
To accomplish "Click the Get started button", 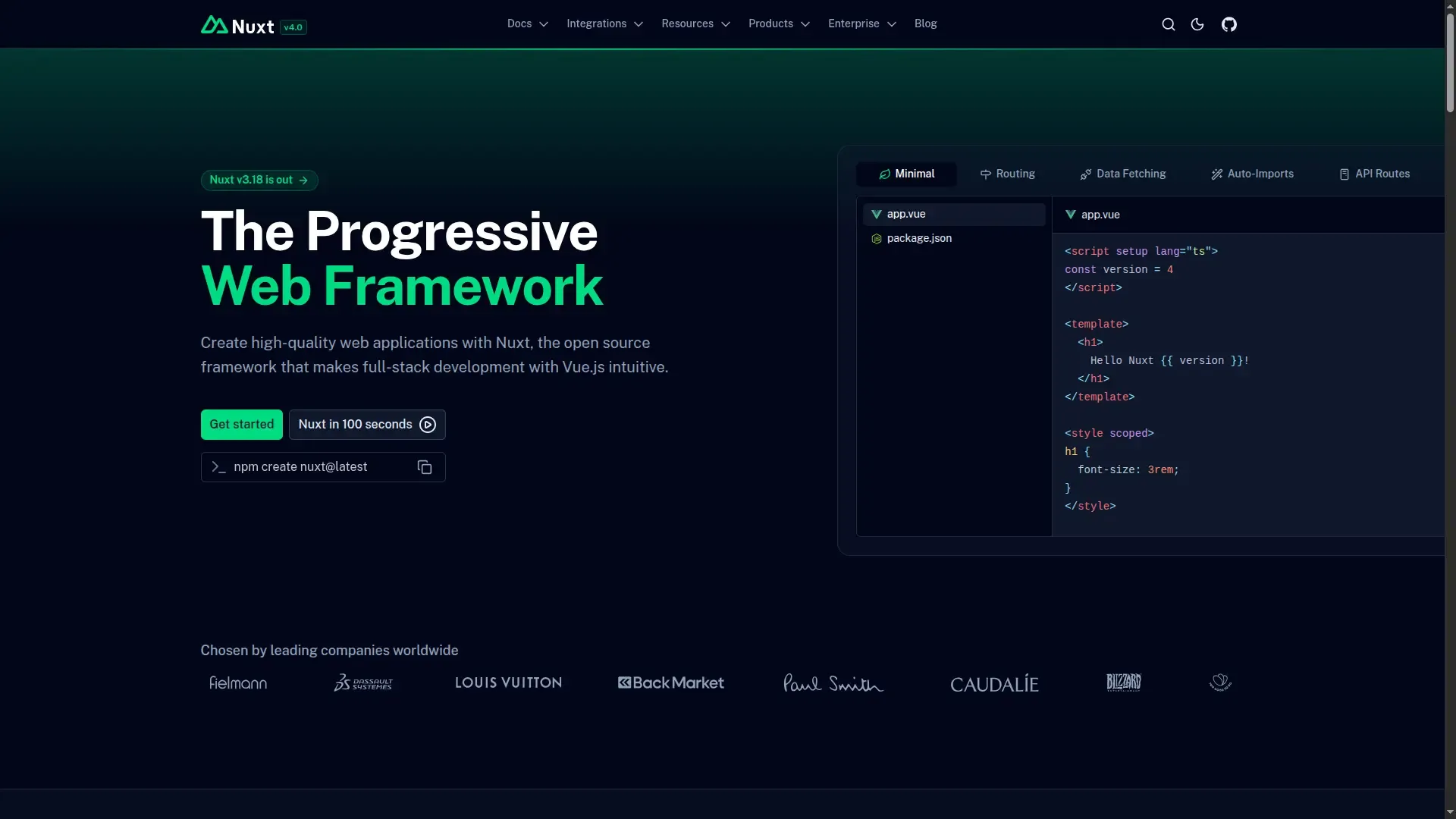I will 241,424.
